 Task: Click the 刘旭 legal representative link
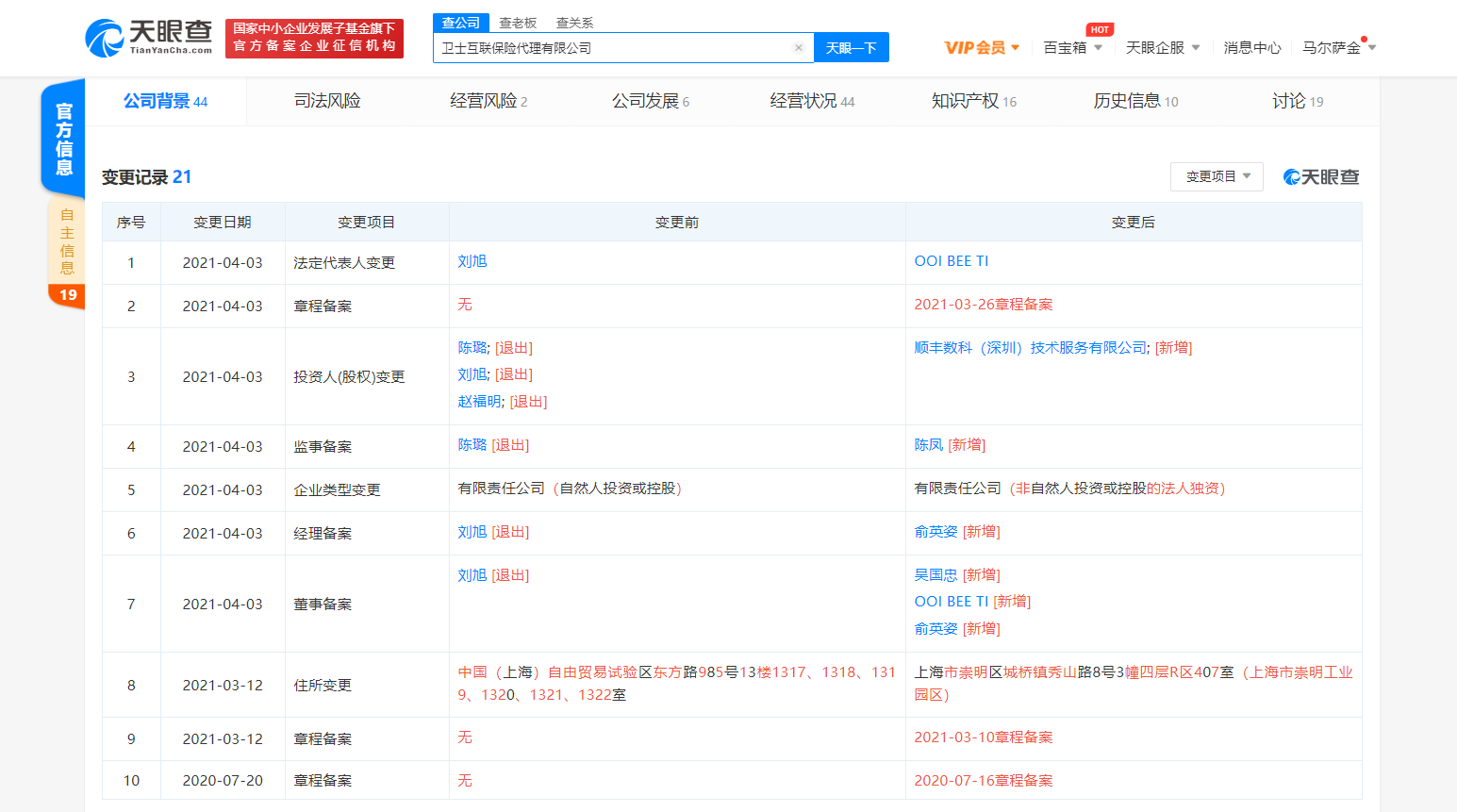click(x=472, y=261)
